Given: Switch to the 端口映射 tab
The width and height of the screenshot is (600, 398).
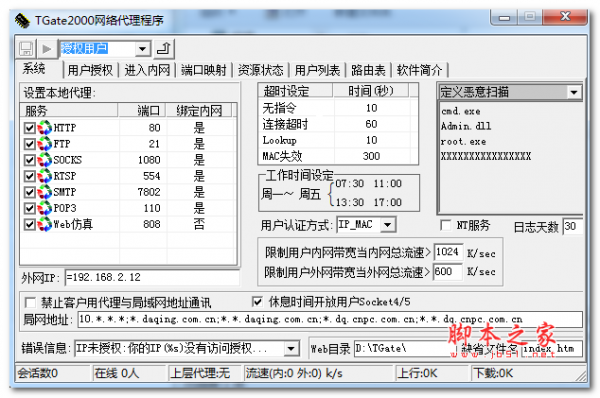Looking at the screenshot, I should point(204,70).
